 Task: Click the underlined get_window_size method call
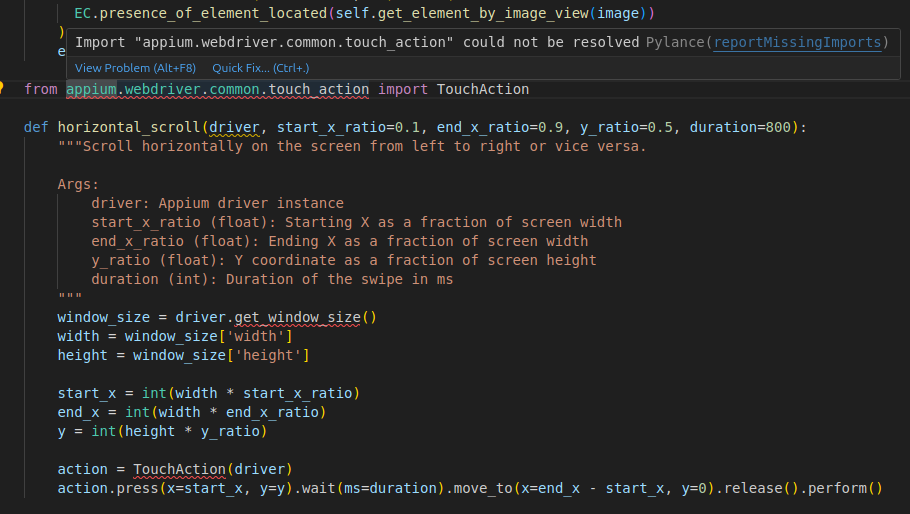[301, 317]
